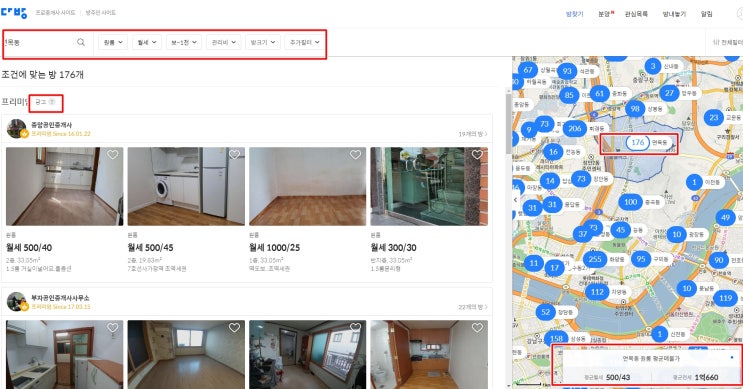Image resolution: width=743 pixels, height=389 pixels.
Task: Select the 37 cluster marker on map
Action: click(582, 234)
